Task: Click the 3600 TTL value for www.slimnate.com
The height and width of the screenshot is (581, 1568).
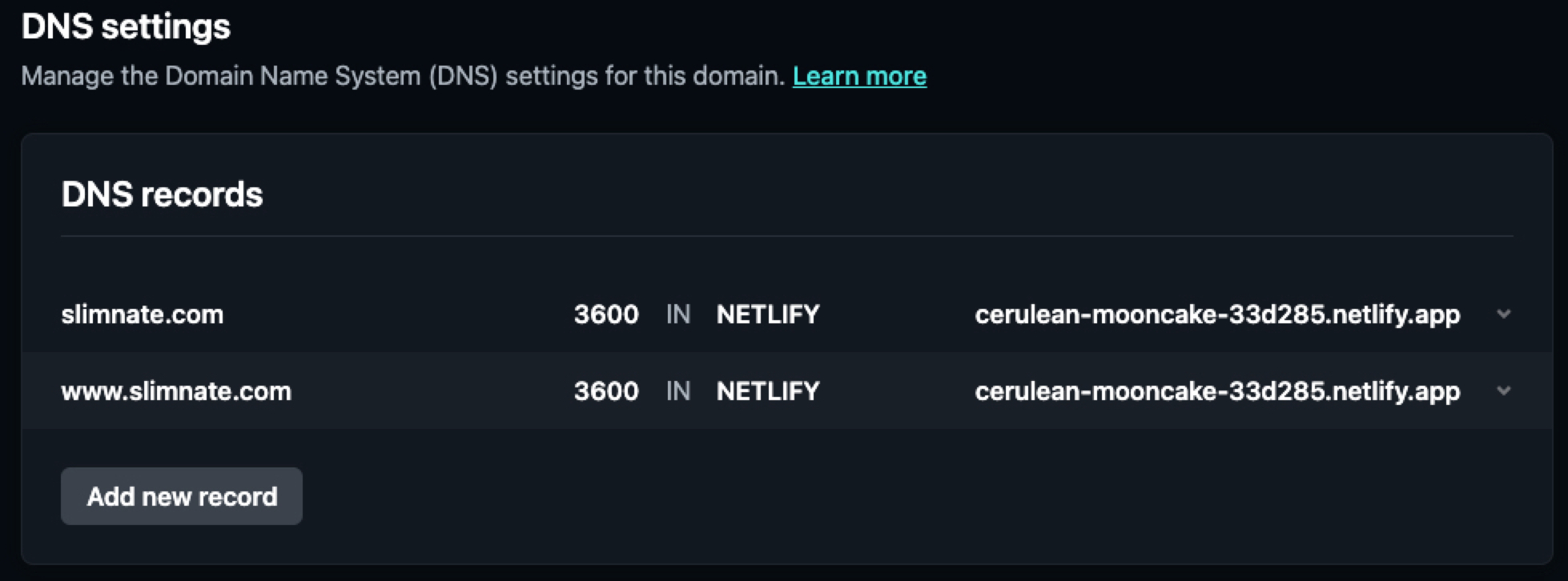Action: (x=606, y=391)
